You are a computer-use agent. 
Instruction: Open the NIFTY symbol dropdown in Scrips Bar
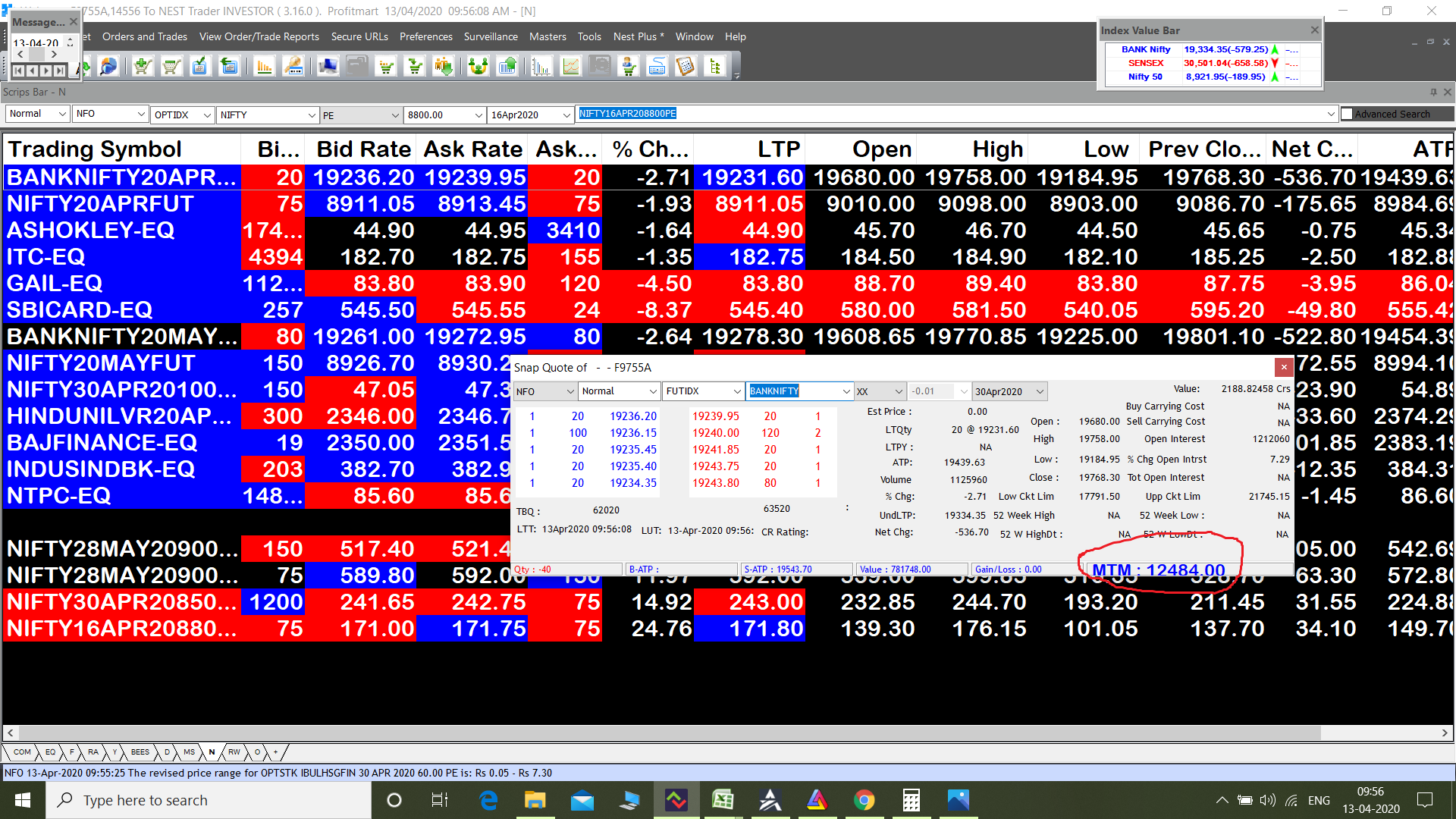(312, 115)
